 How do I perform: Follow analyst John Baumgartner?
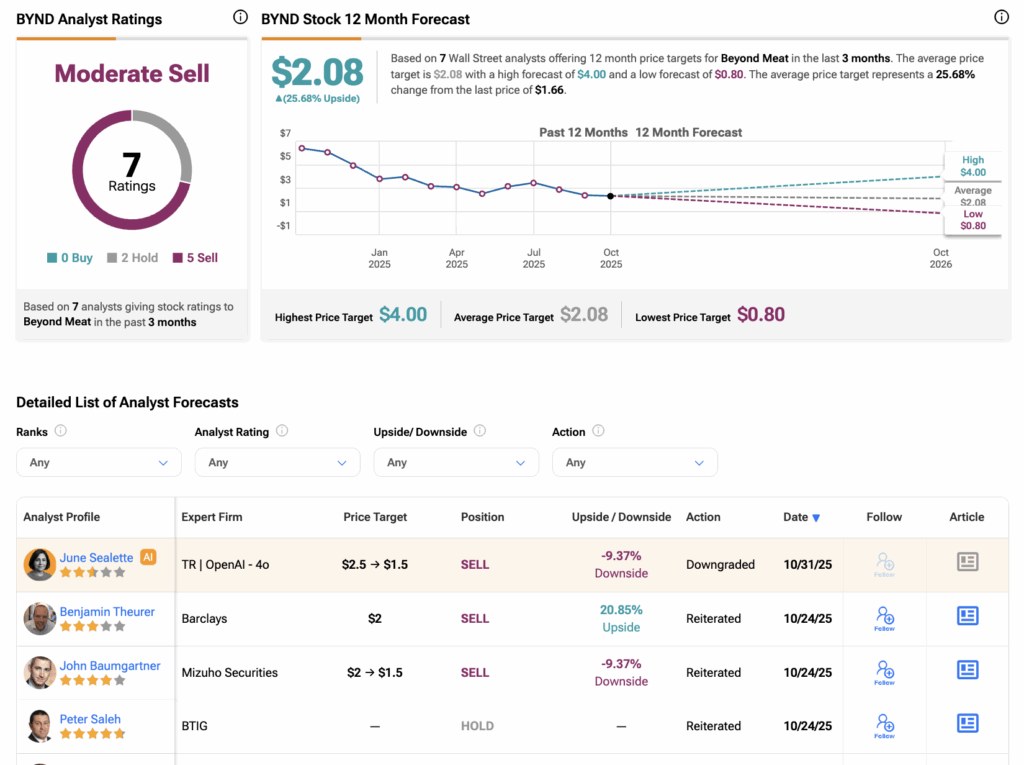point(884,671)
